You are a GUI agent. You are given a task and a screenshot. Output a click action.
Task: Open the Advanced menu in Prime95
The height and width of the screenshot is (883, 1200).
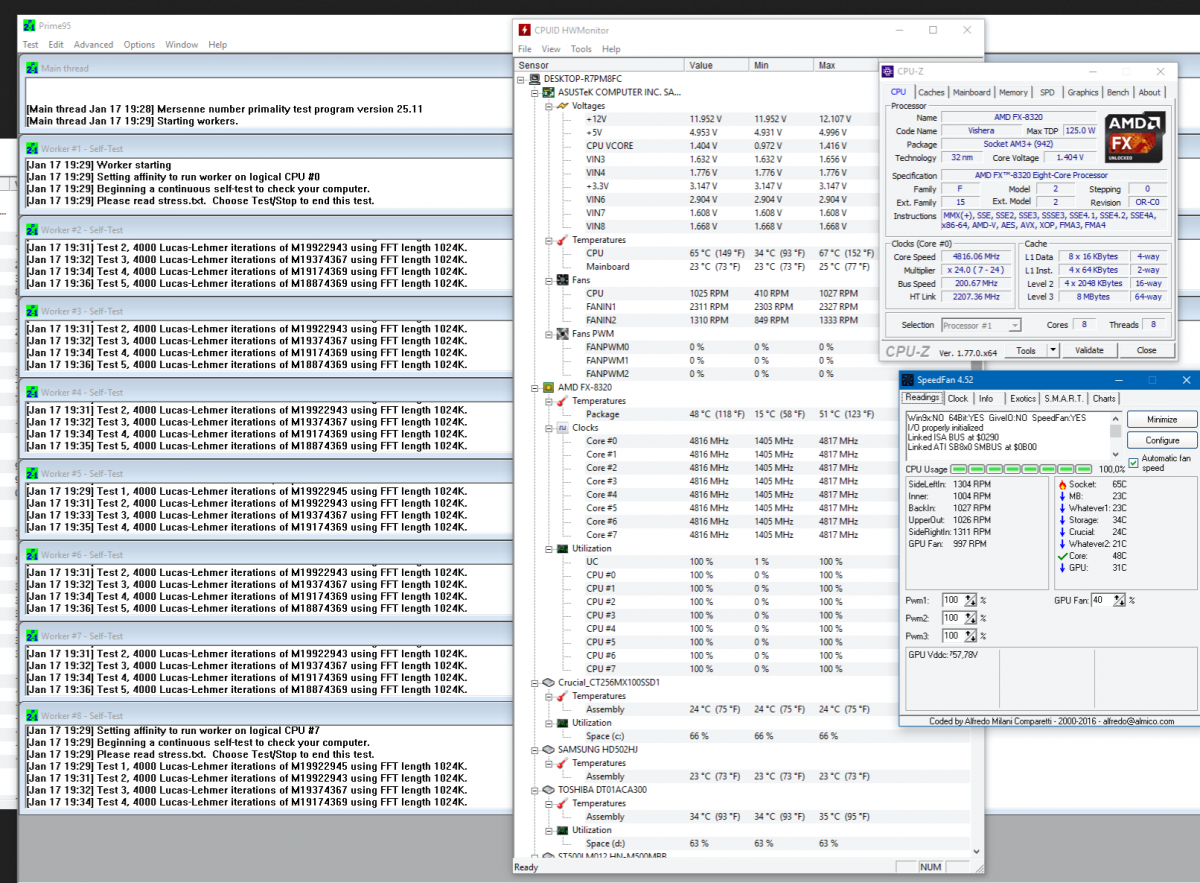(x=93, y=44)
